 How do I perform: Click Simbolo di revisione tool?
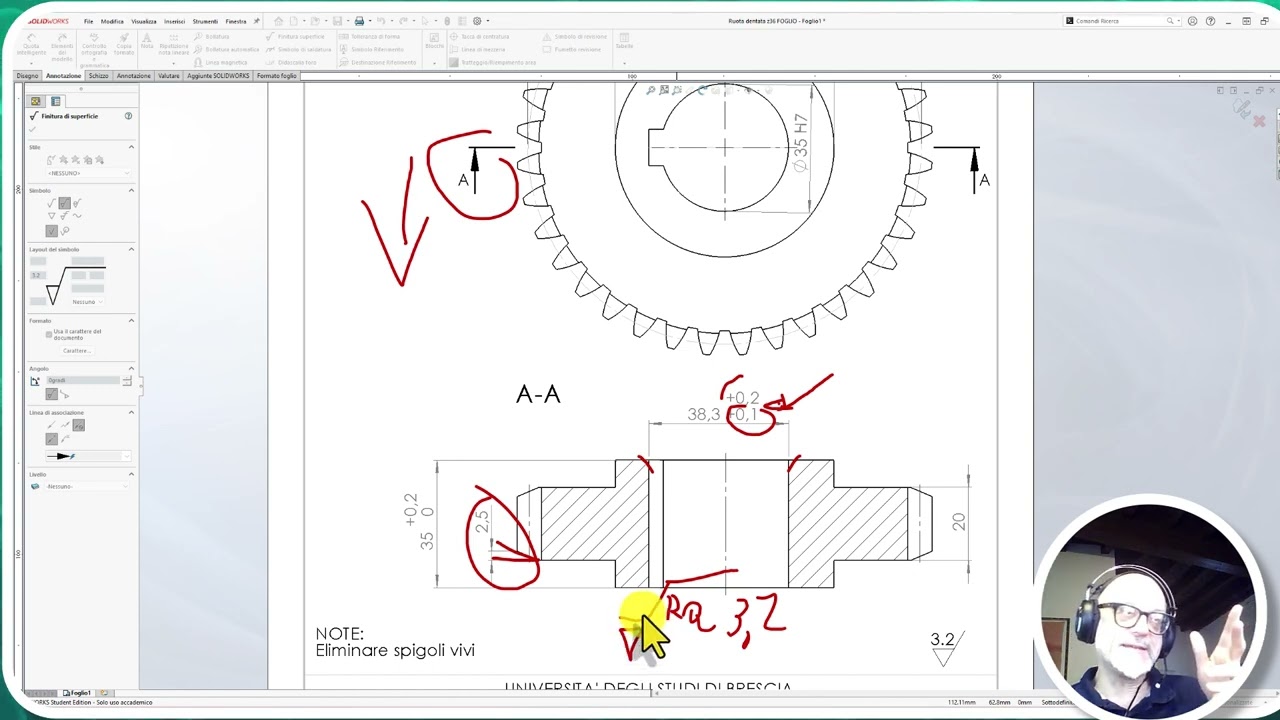575,37
